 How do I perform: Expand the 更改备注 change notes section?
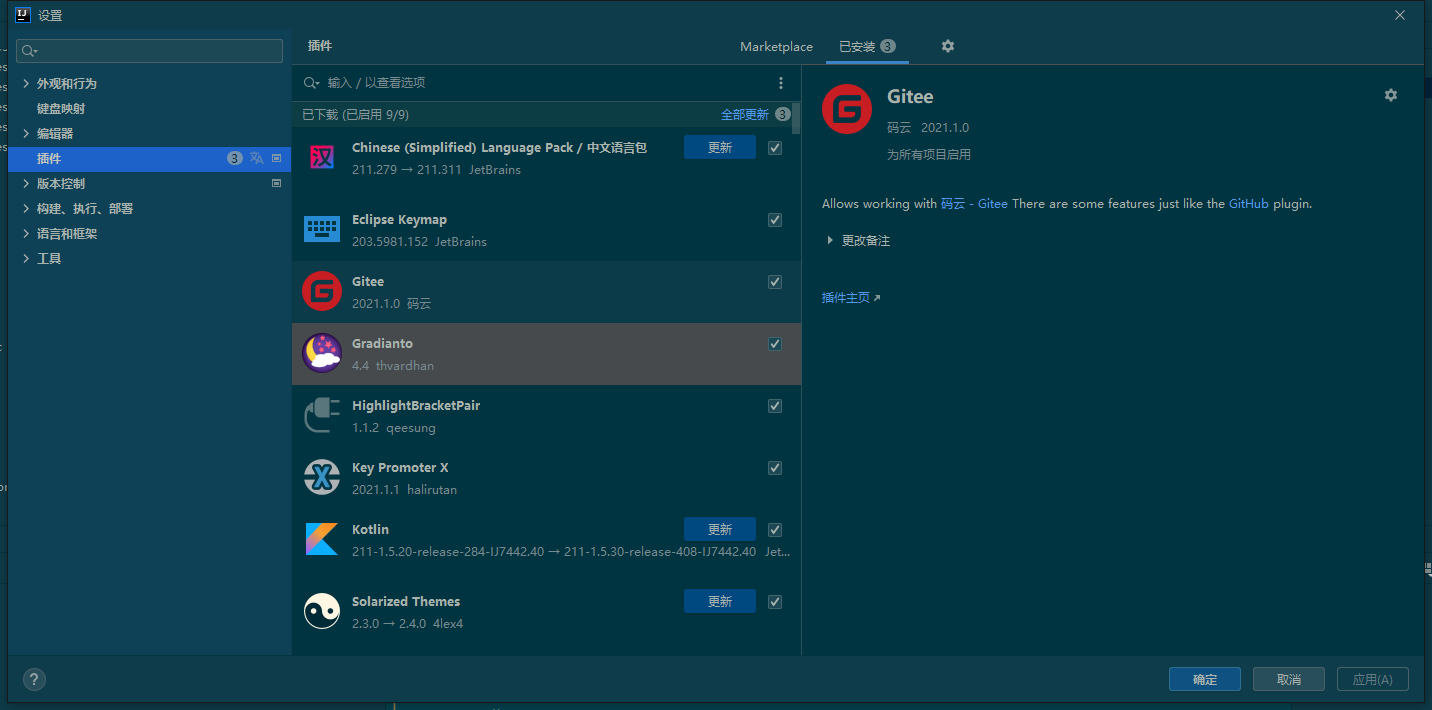(x=830, y=241)
